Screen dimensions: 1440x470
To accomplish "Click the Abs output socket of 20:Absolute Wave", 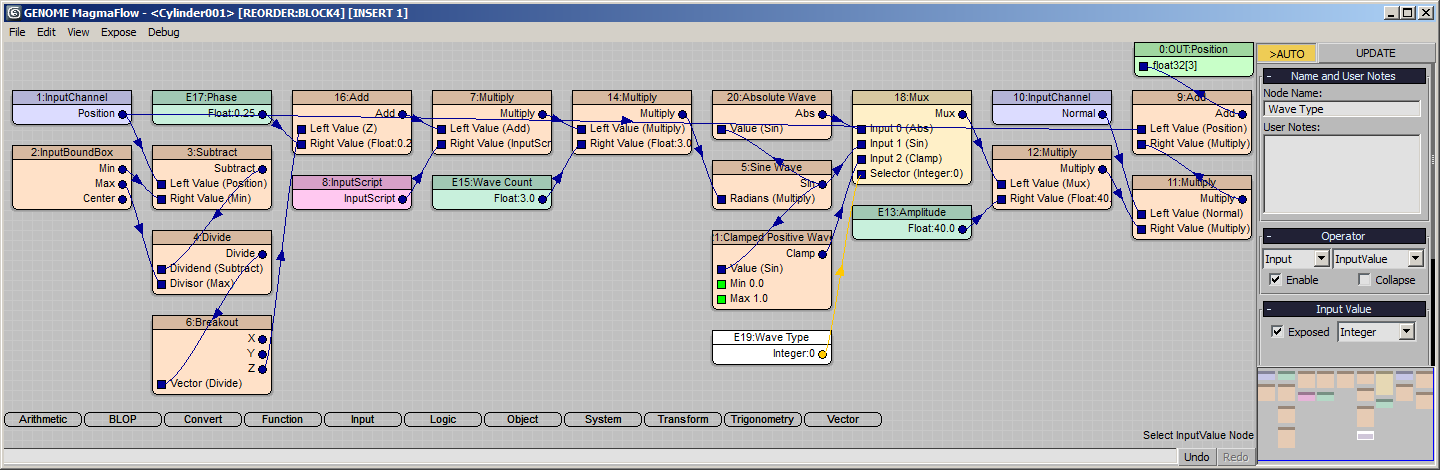I will pyautogui.click(x=823, y=114).
